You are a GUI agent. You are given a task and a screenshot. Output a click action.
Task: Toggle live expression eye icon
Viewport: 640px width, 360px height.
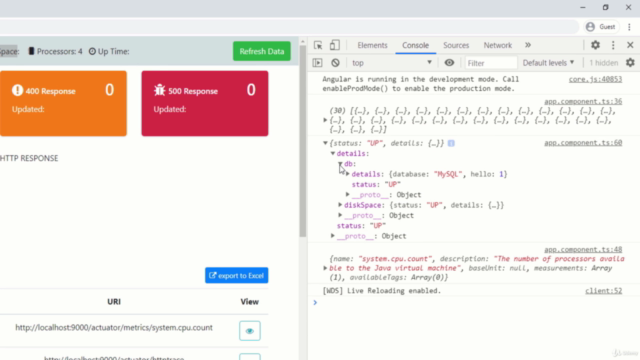(x=449, y=63)
